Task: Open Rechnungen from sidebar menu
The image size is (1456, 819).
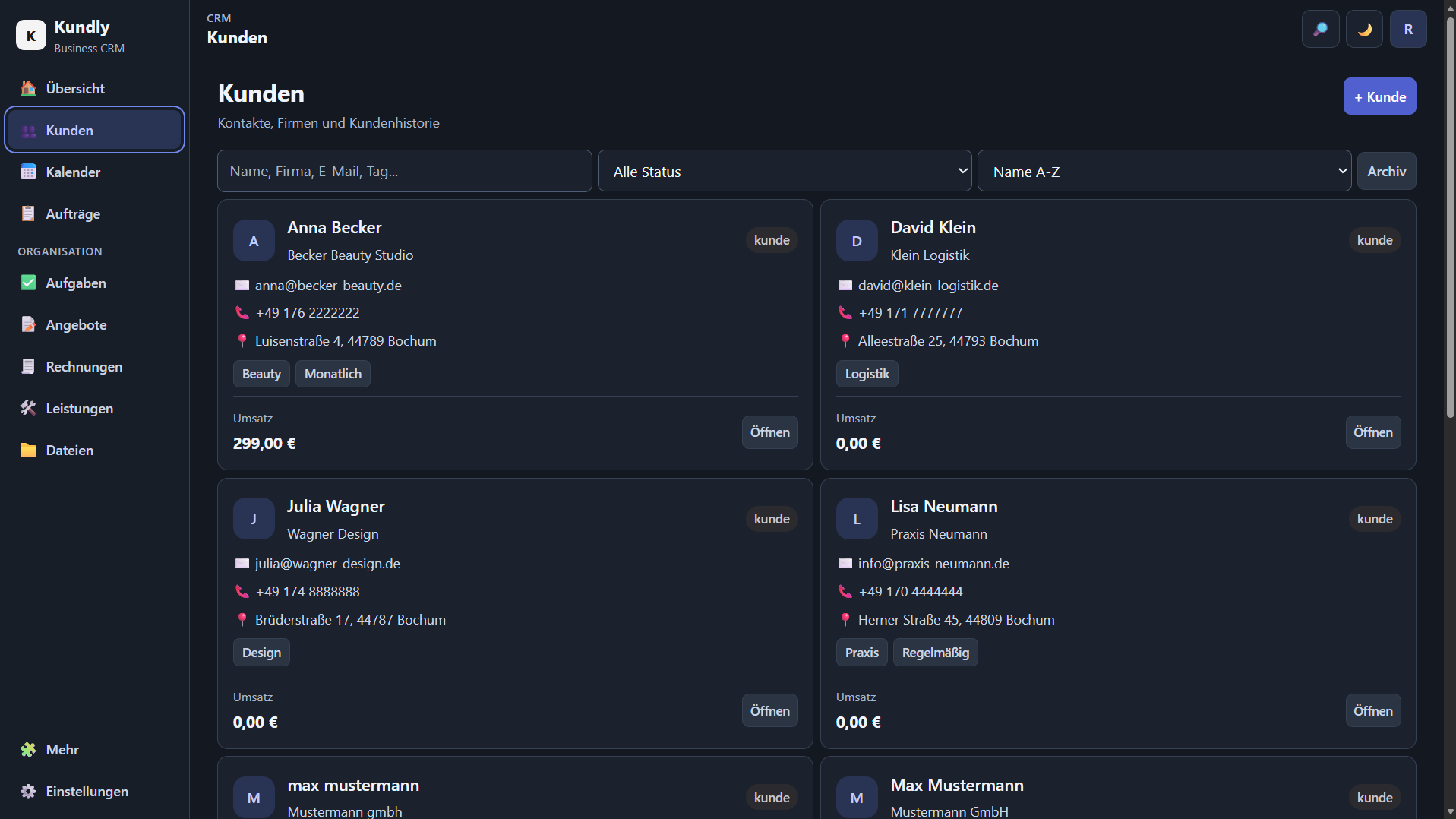Action: [x=95, y=366]
